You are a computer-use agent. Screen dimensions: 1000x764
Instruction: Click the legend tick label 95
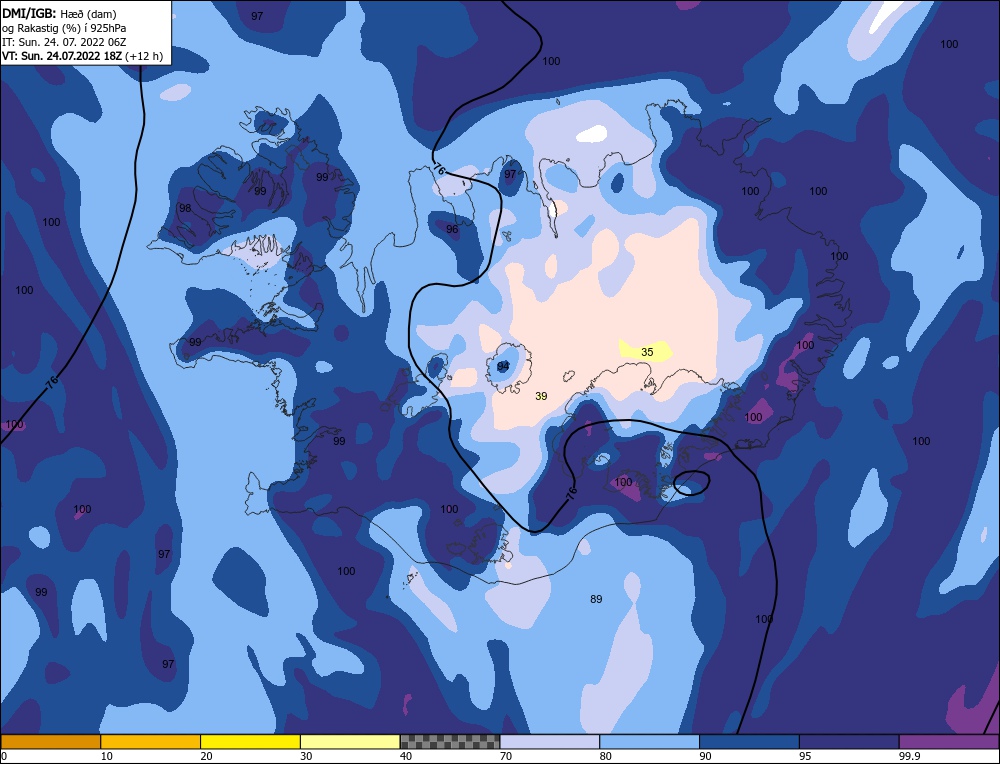tap(805, 756)
